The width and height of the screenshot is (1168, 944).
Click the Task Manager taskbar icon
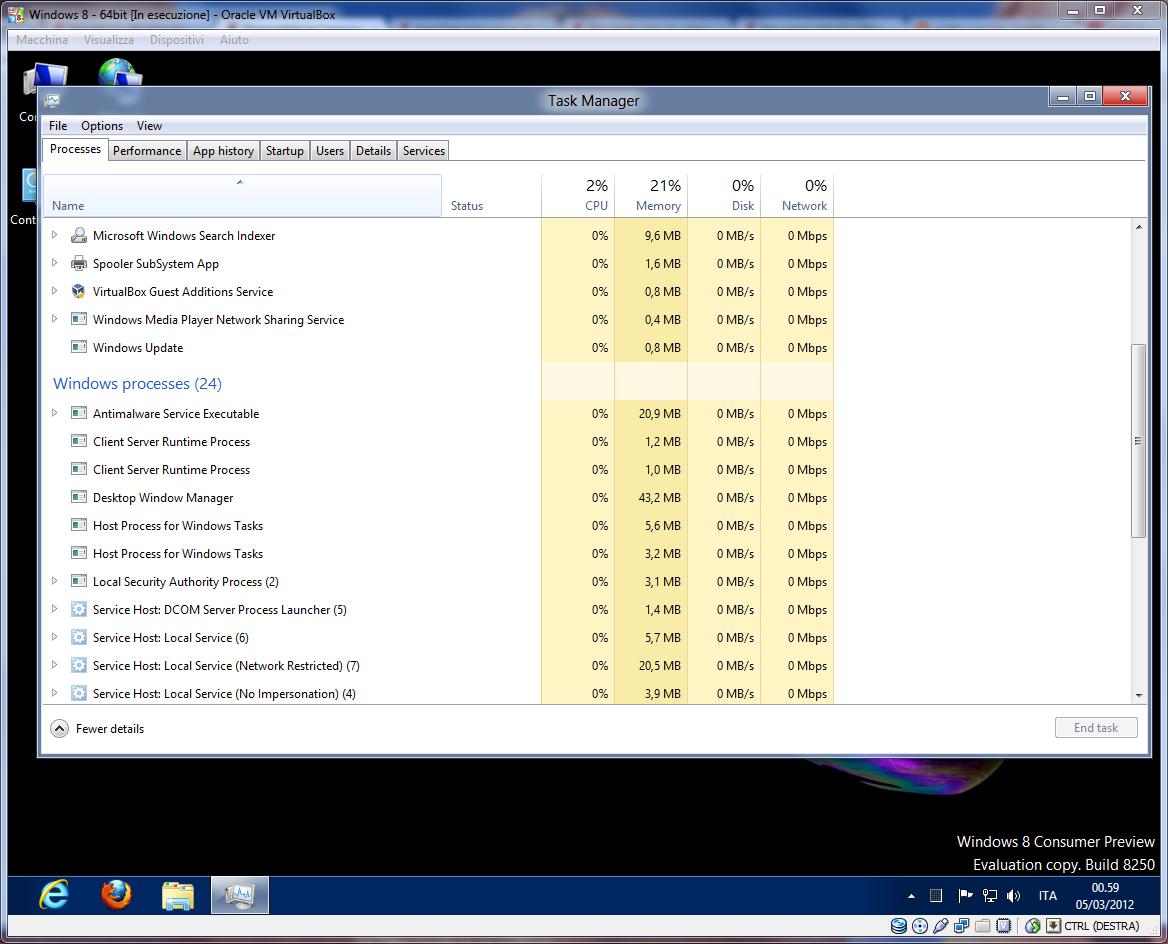(x=240, y=895)
